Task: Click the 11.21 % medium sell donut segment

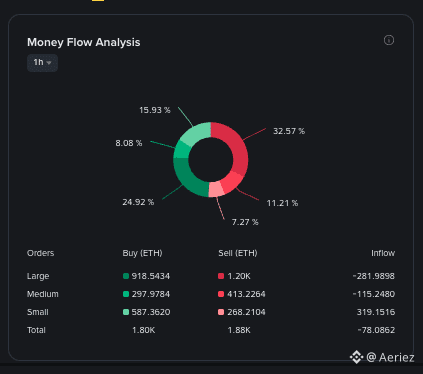Action: coord(233,182)
